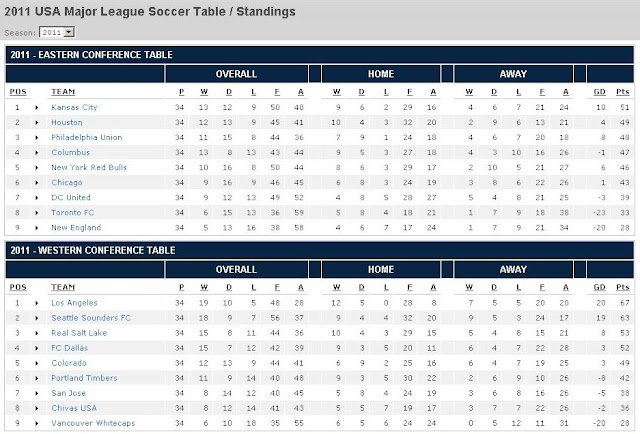Click arrow icon beside Portland Timbers
The width and height of the screenshot is (640, 434).
37,378
